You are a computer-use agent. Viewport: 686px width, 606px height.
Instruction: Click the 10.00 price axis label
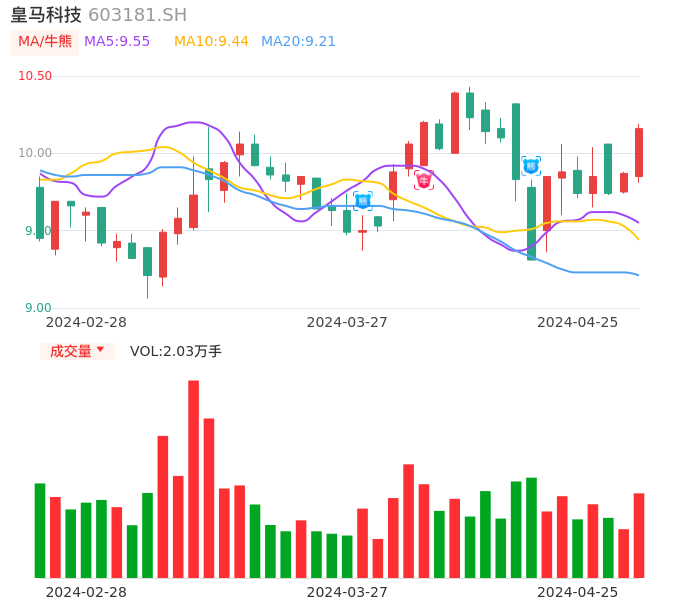(35, 153)
